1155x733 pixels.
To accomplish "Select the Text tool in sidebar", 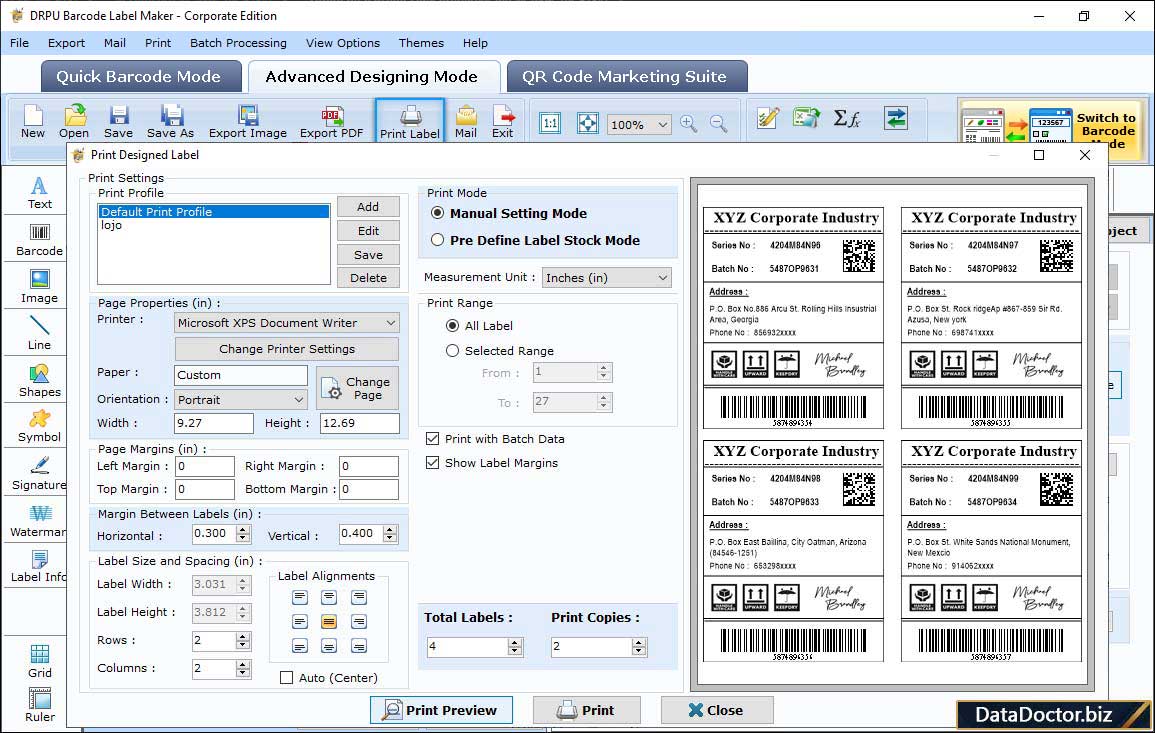I will click(39, 193).
